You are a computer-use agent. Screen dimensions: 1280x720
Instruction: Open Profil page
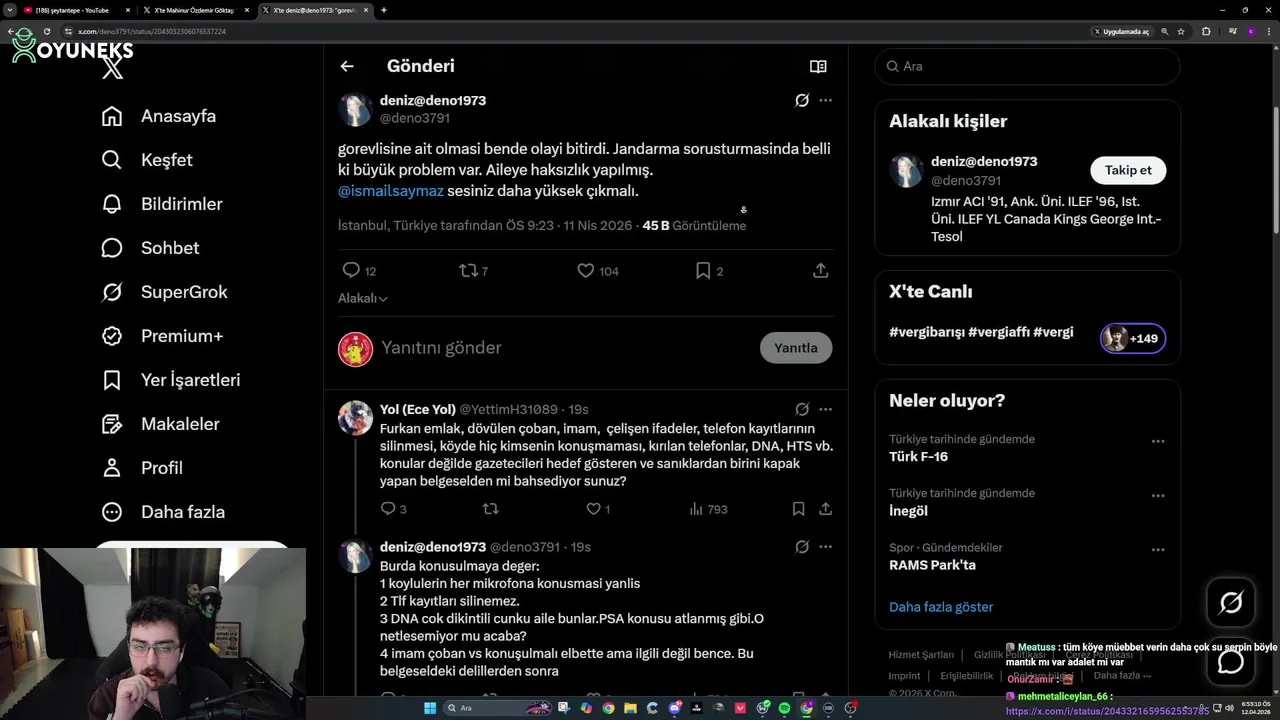pyautogui.click(x=142, y=468)
